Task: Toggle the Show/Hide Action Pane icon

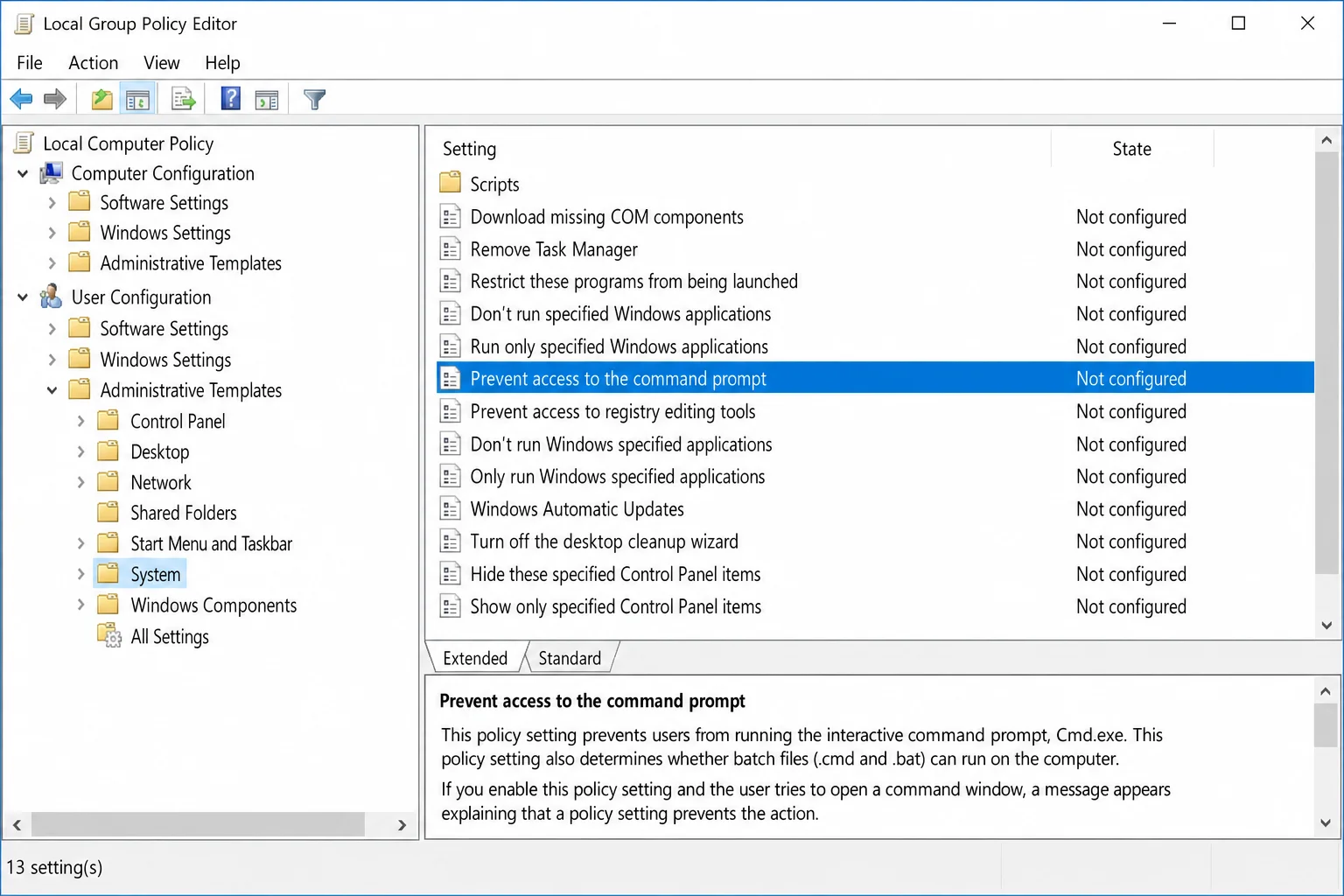Action: point(267,100)
